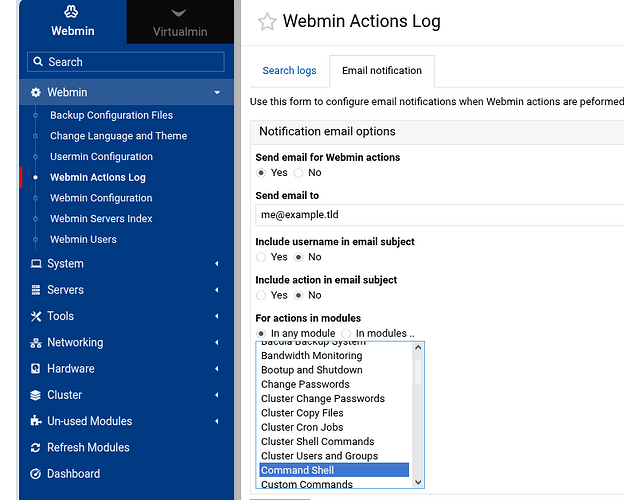Screen dimensions: 624x500
Task: Expand the Cluster category arrow
Action: (217, 395)
